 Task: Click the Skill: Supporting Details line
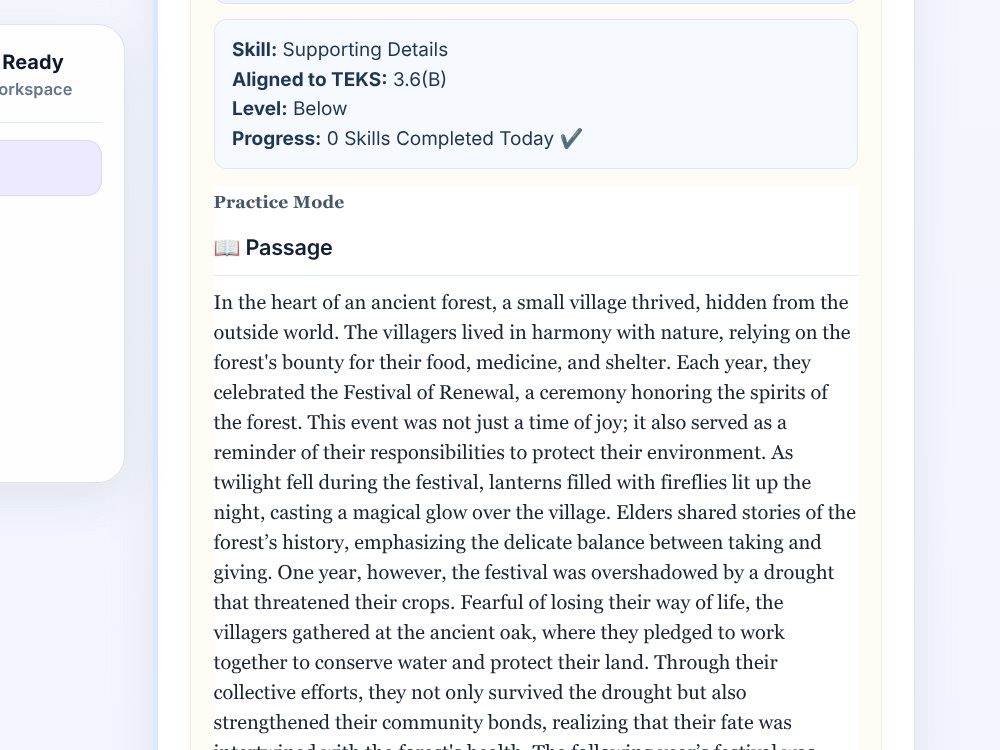pos(340,50)
